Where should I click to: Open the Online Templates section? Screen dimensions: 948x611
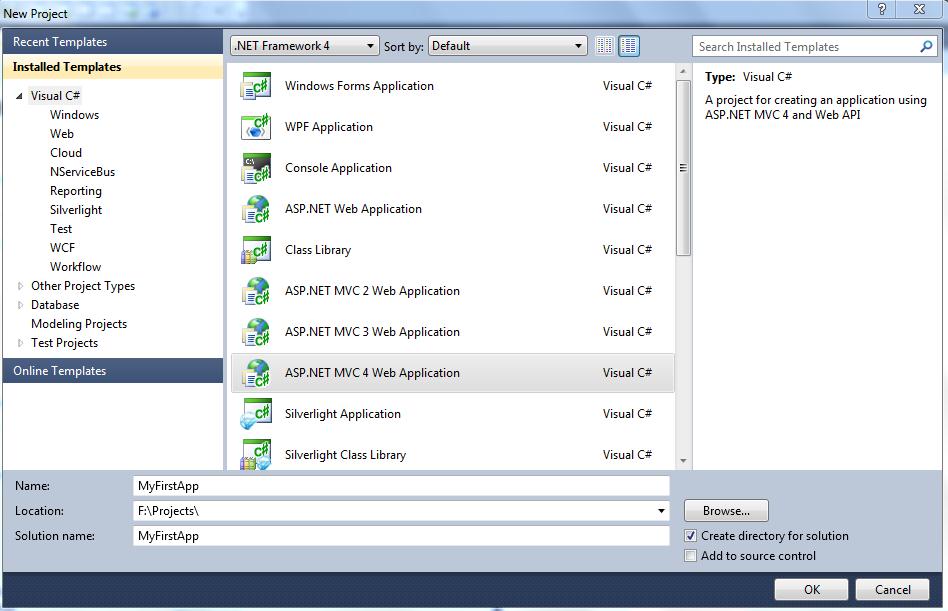(113, 370)
